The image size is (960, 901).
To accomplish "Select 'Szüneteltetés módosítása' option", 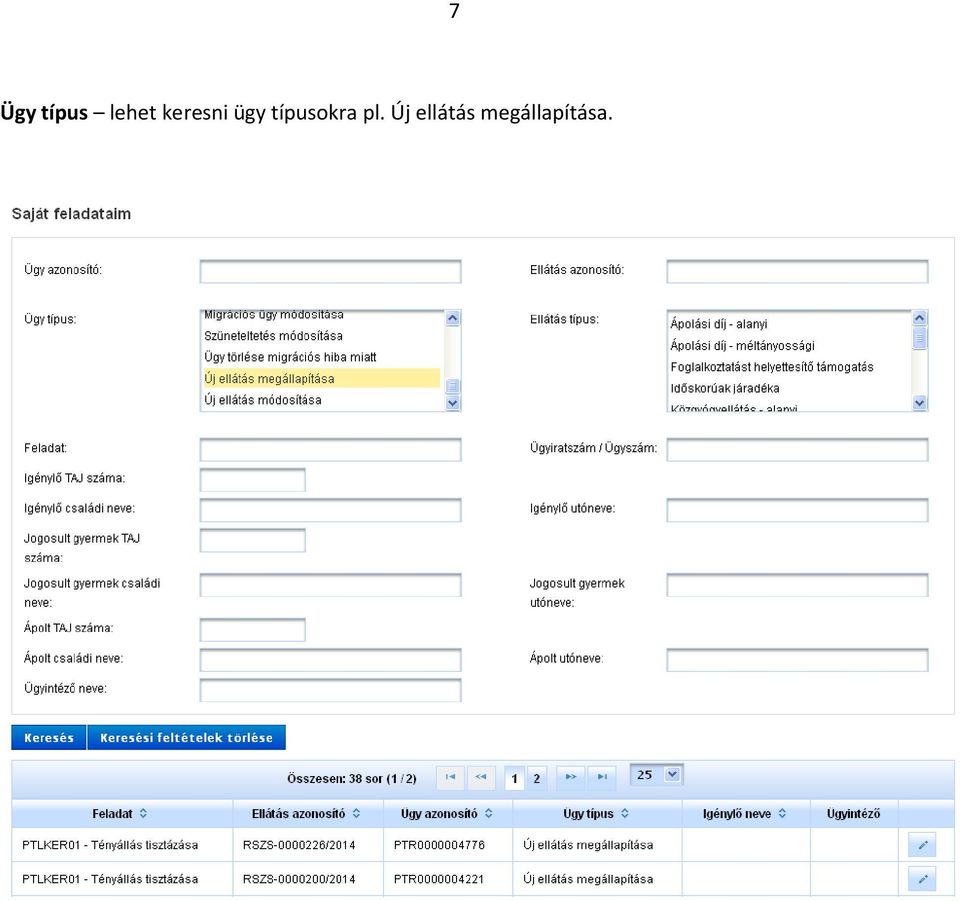I will point(321,335).
